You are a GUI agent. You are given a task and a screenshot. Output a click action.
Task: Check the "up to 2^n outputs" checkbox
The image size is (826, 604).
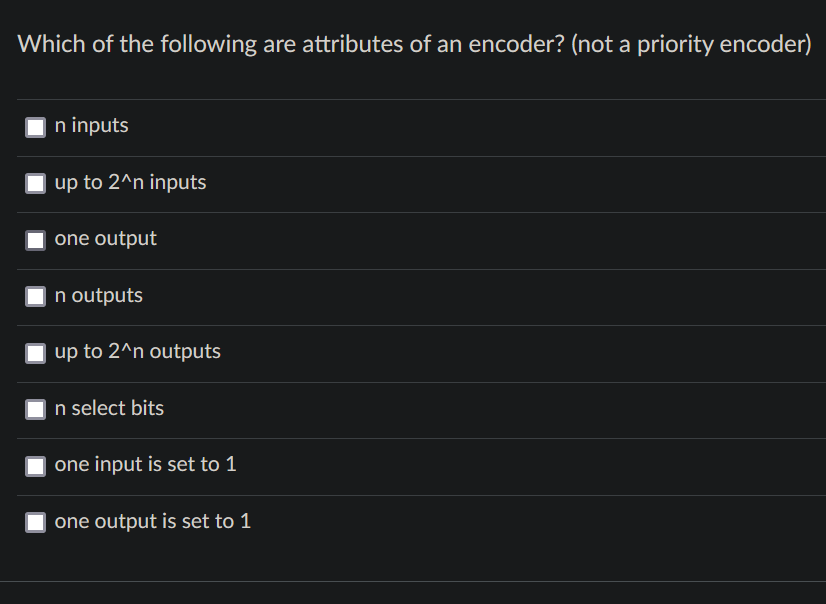tap(36, 352)
